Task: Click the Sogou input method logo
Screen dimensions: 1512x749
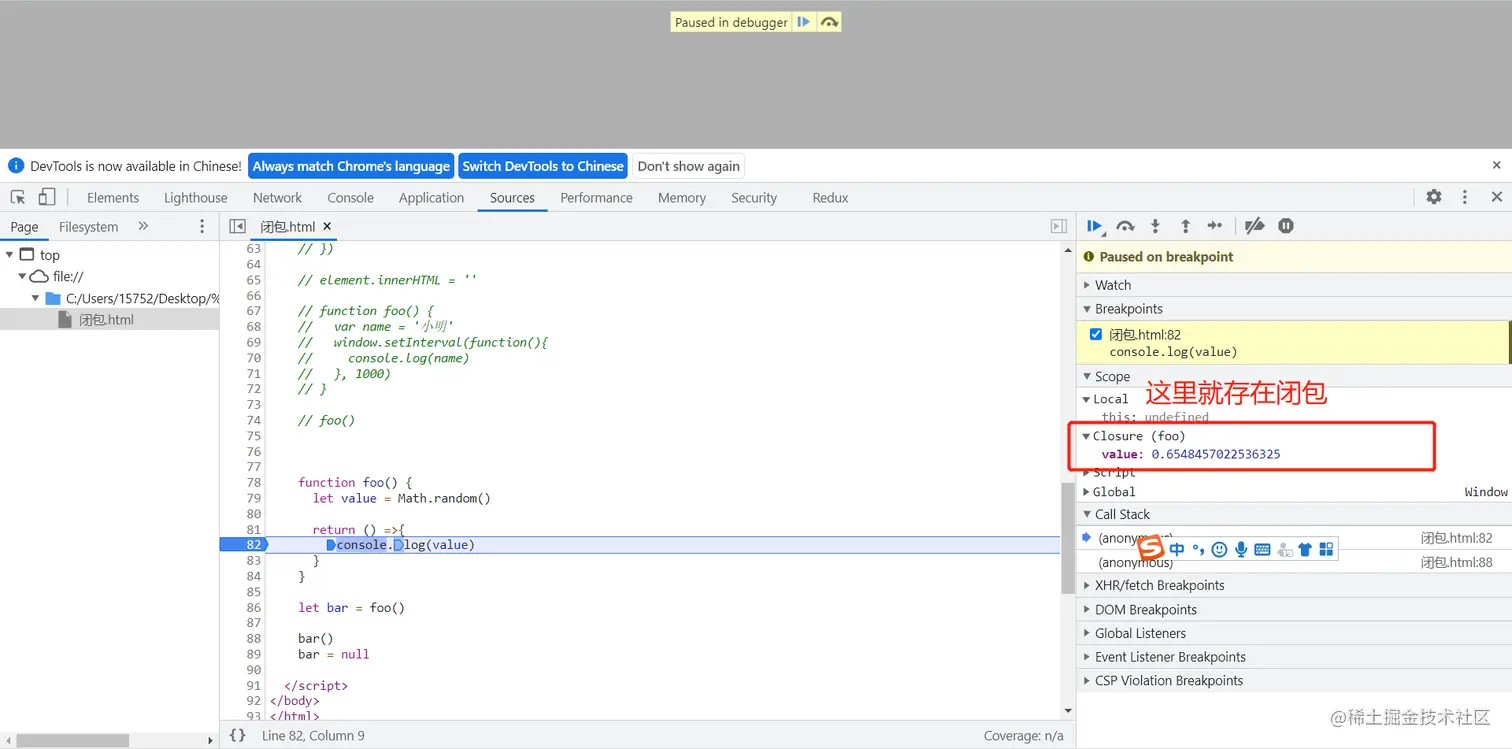Action: tap(1152, 549)
